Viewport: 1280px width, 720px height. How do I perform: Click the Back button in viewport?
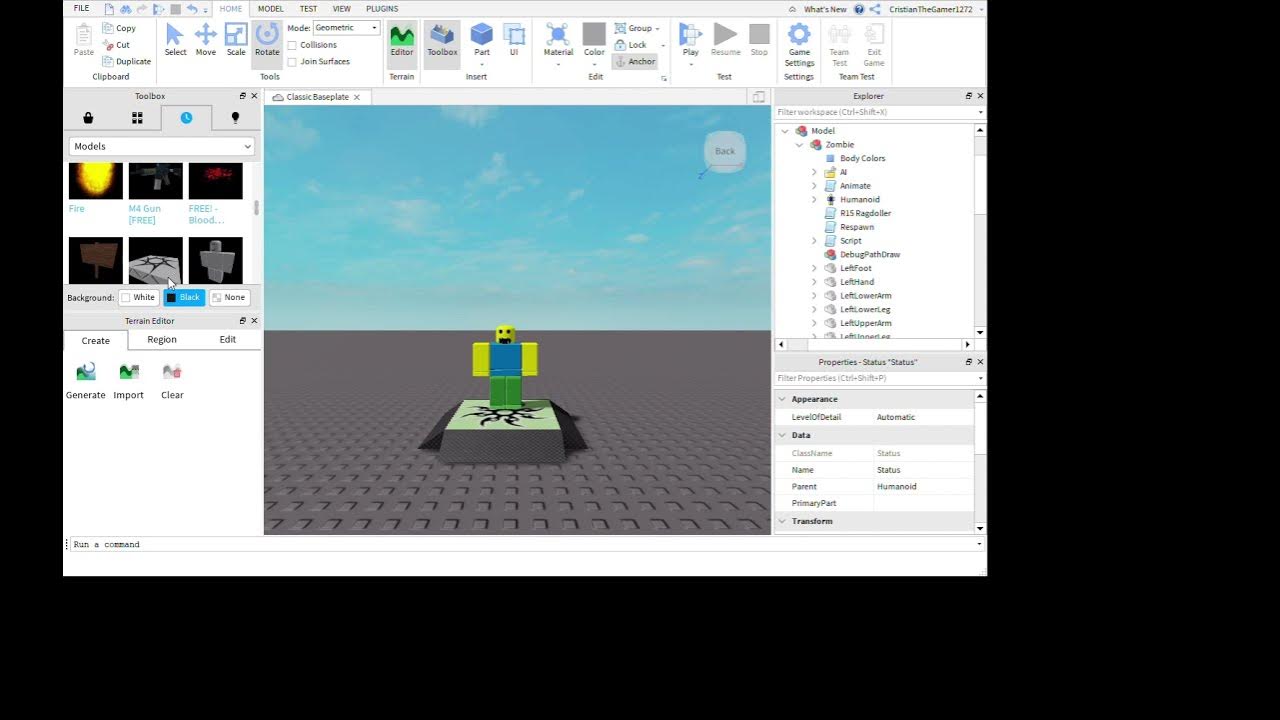pyautogui.click(x=725, y=151)
